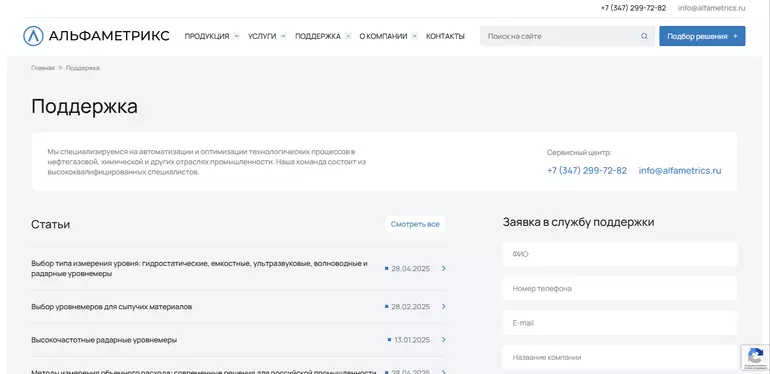Click the Заявка в службу поддержки heading
The image size is (770, 374).
[578, 222]
